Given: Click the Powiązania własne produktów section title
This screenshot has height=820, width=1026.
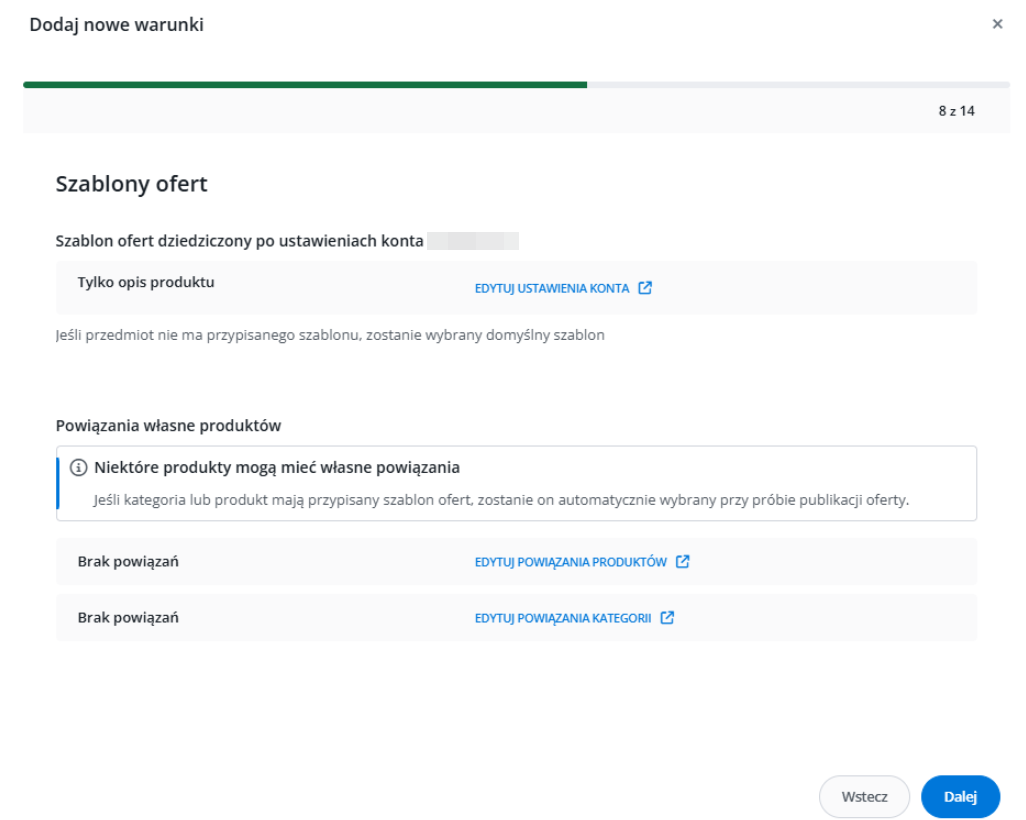Looking at the screenshot, I should tap(168, 426).
